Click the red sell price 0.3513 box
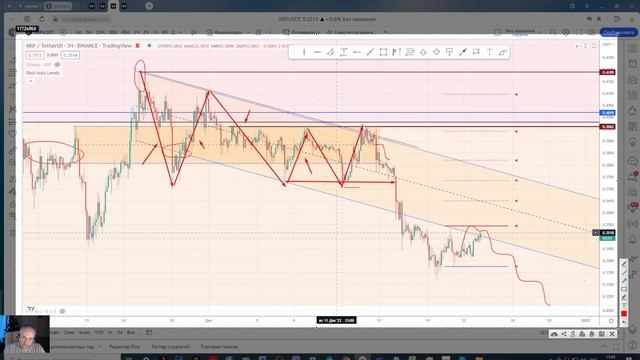The height and width of the screenshot is (360, 640). click(35, 55)
